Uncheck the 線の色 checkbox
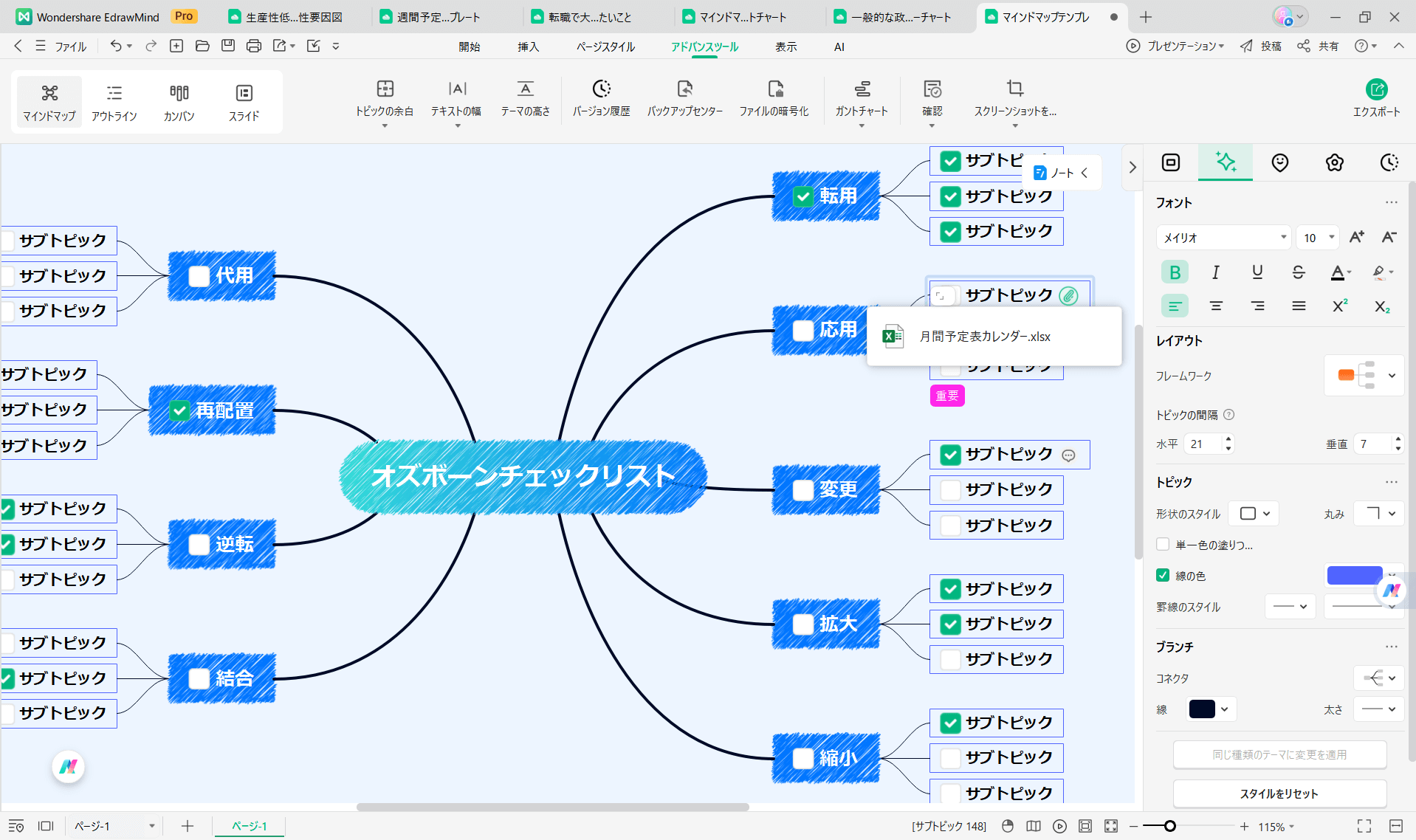1416x840 pixels. click(x=1163, y=575)
